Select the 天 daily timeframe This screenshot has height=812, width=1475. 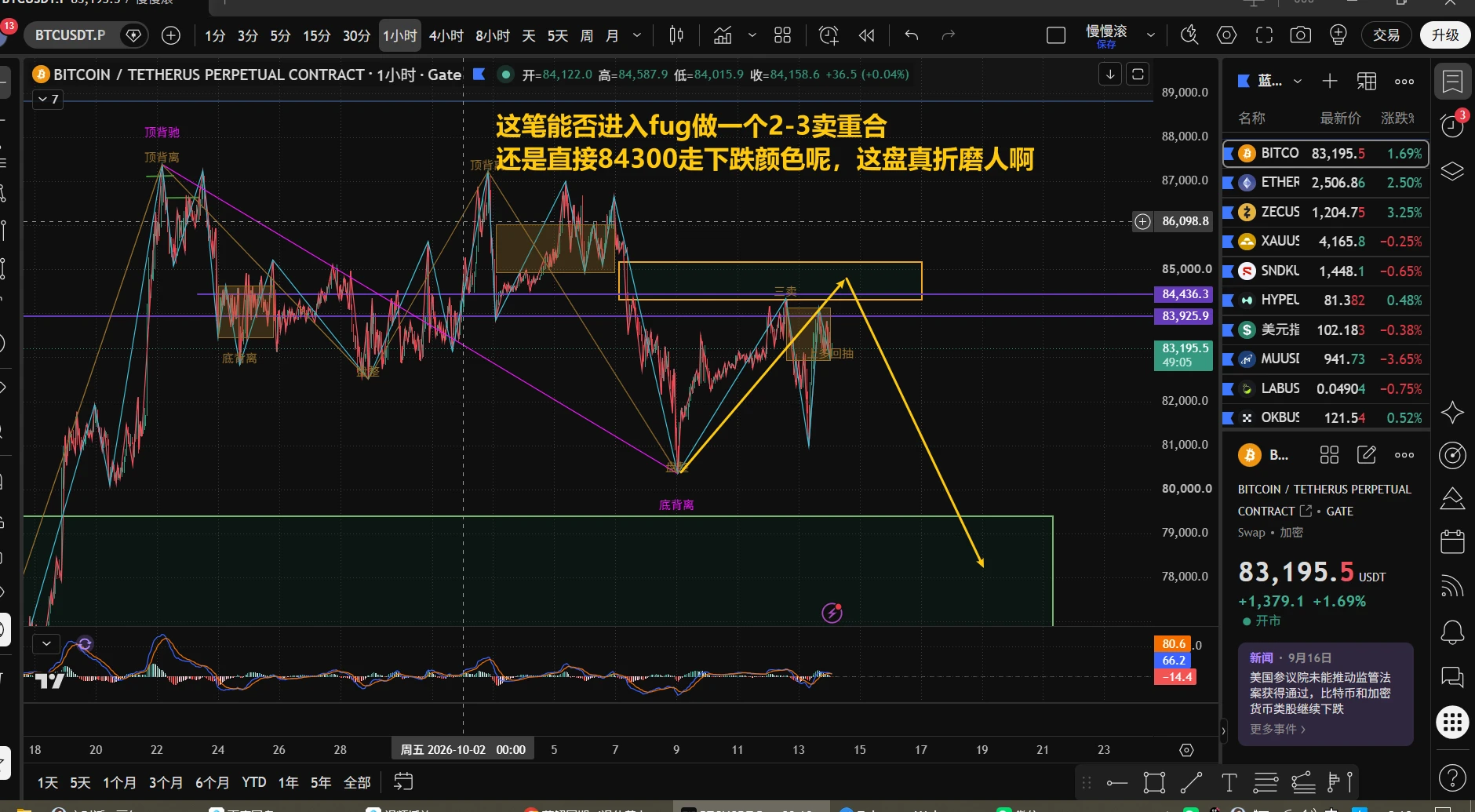pyautogui.click(x=529, y=35)
